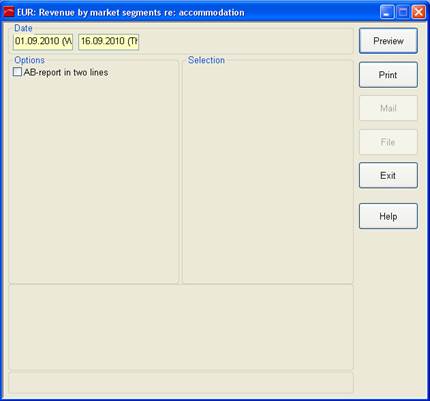Screen dimensions: 430x401
Task: Select the end date field 16.09.2010
Action: (x=108, y=42)
